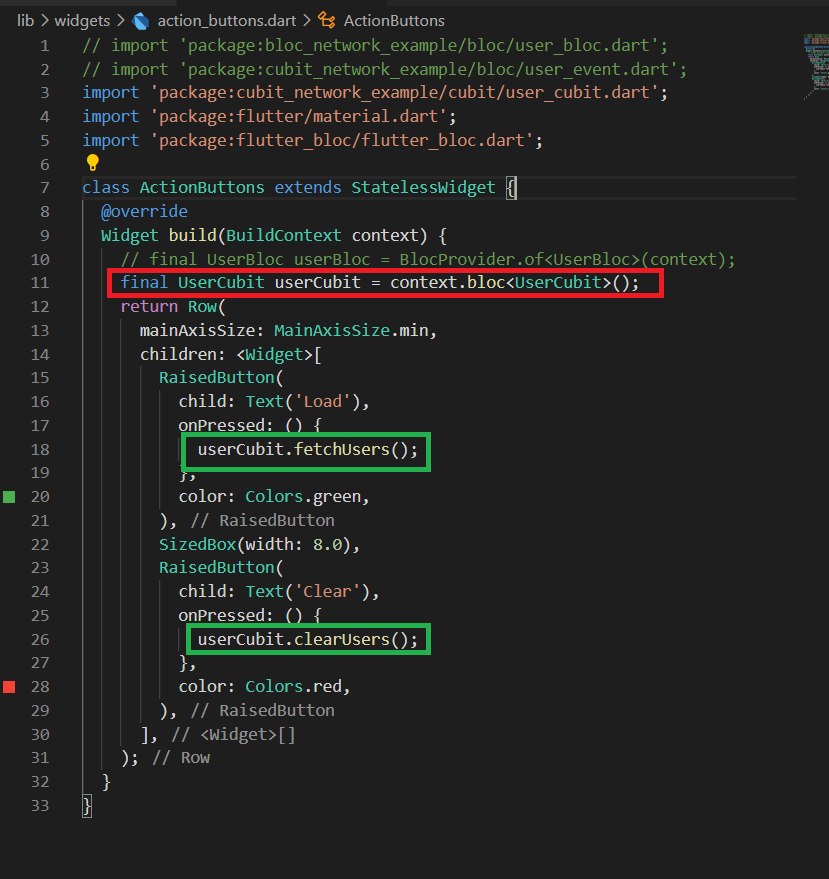This screenshot has height=879, width=829.
Task: Click 'return Row(' on line 12
Action: pos(173,307)
